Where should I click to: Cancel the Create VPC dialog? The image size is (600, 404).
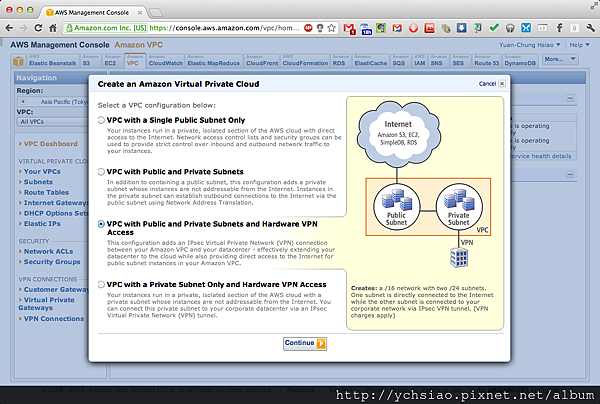coord(492,84)
